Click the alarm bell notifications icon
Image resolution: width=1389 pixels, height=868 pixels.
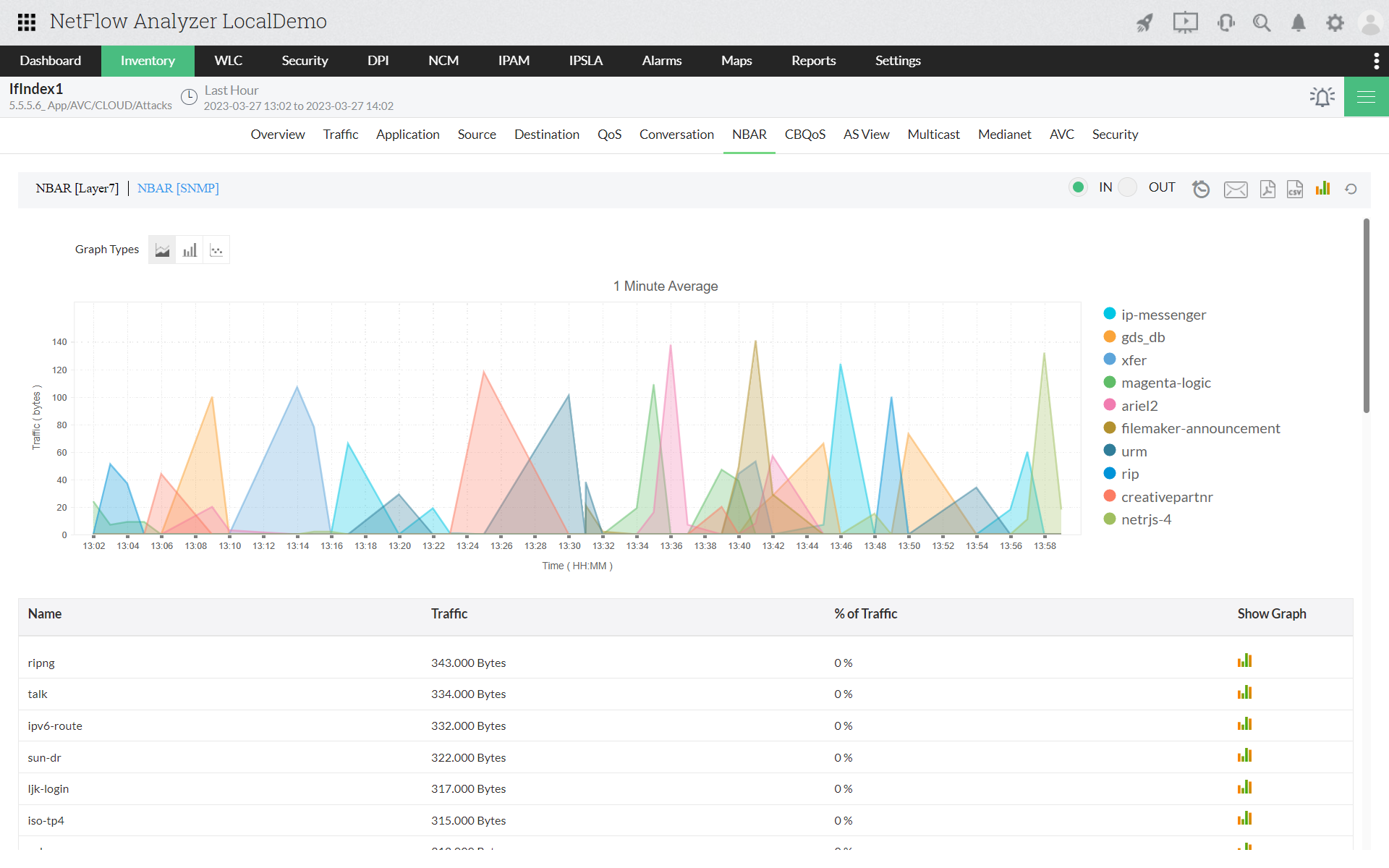pyautogui.click(x=1299, y=23)
